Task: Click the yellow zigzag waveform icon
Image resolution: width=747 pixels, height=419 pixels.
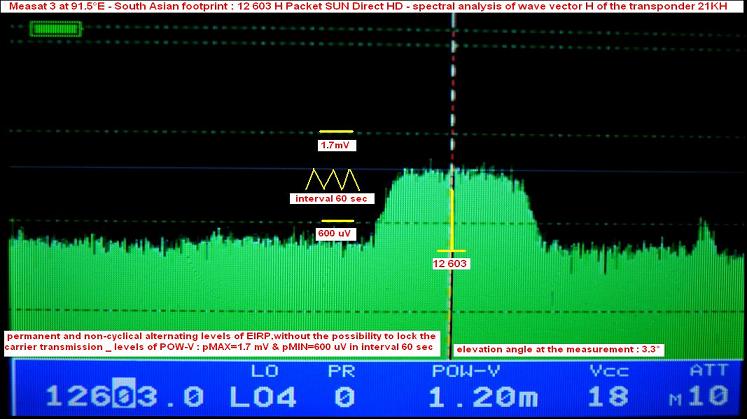Action: [336, 181]
